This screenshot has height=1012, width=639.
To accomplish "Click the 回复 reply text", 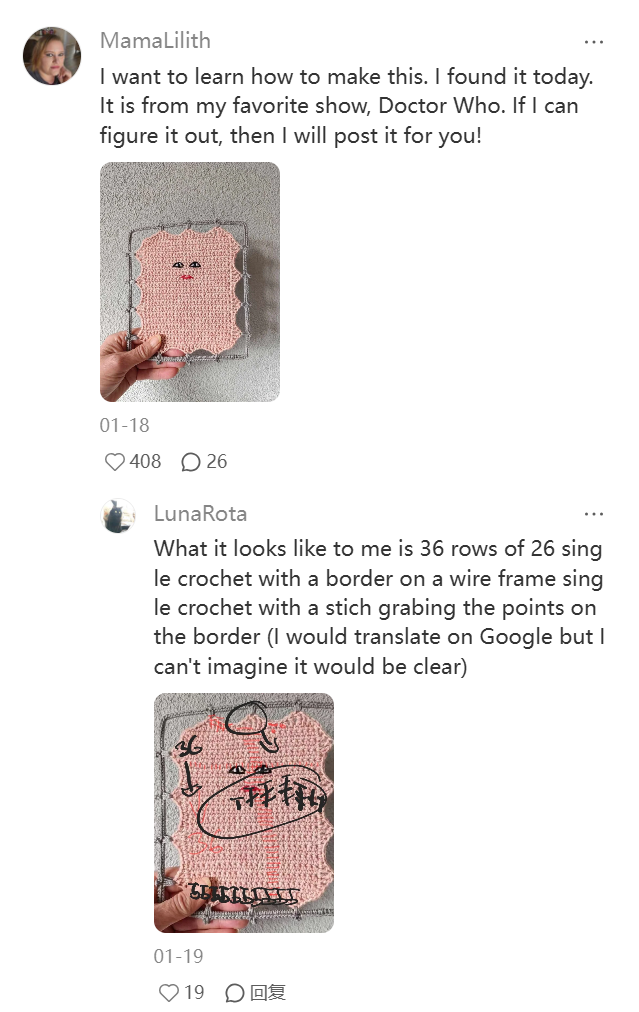I will tap(268, 993).
